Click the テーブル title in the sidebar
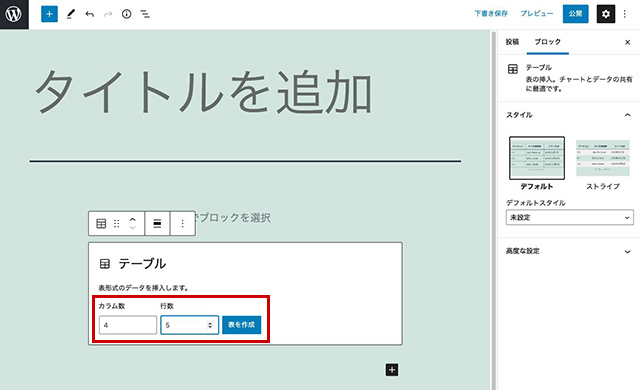The width and height of the screenshot is (640, 390). [x=538, y=67]
